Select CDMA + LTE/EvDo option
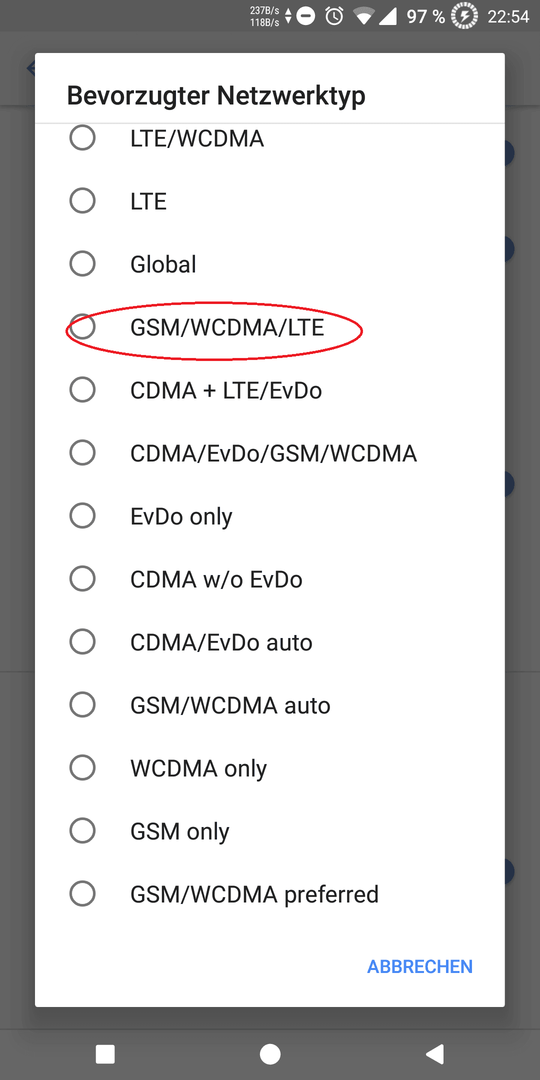This screenshot has height=1080, width=540. (x=269, y=391)
